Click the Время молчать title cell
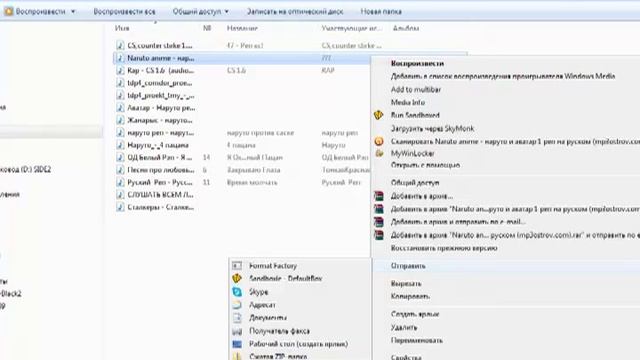640x360 pixels. tap(252, 182)
